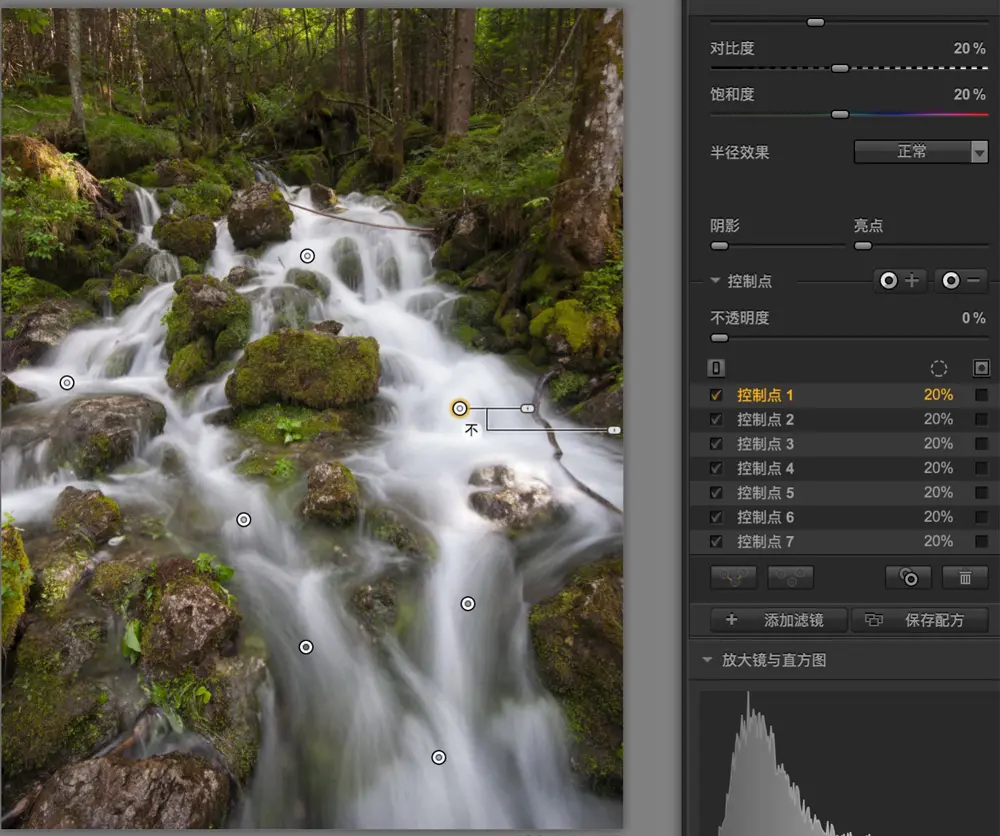The height and width of the screenshot is (836, 1000).
Task: Select the 控制点 4 row label
Action: pos(765,468)
